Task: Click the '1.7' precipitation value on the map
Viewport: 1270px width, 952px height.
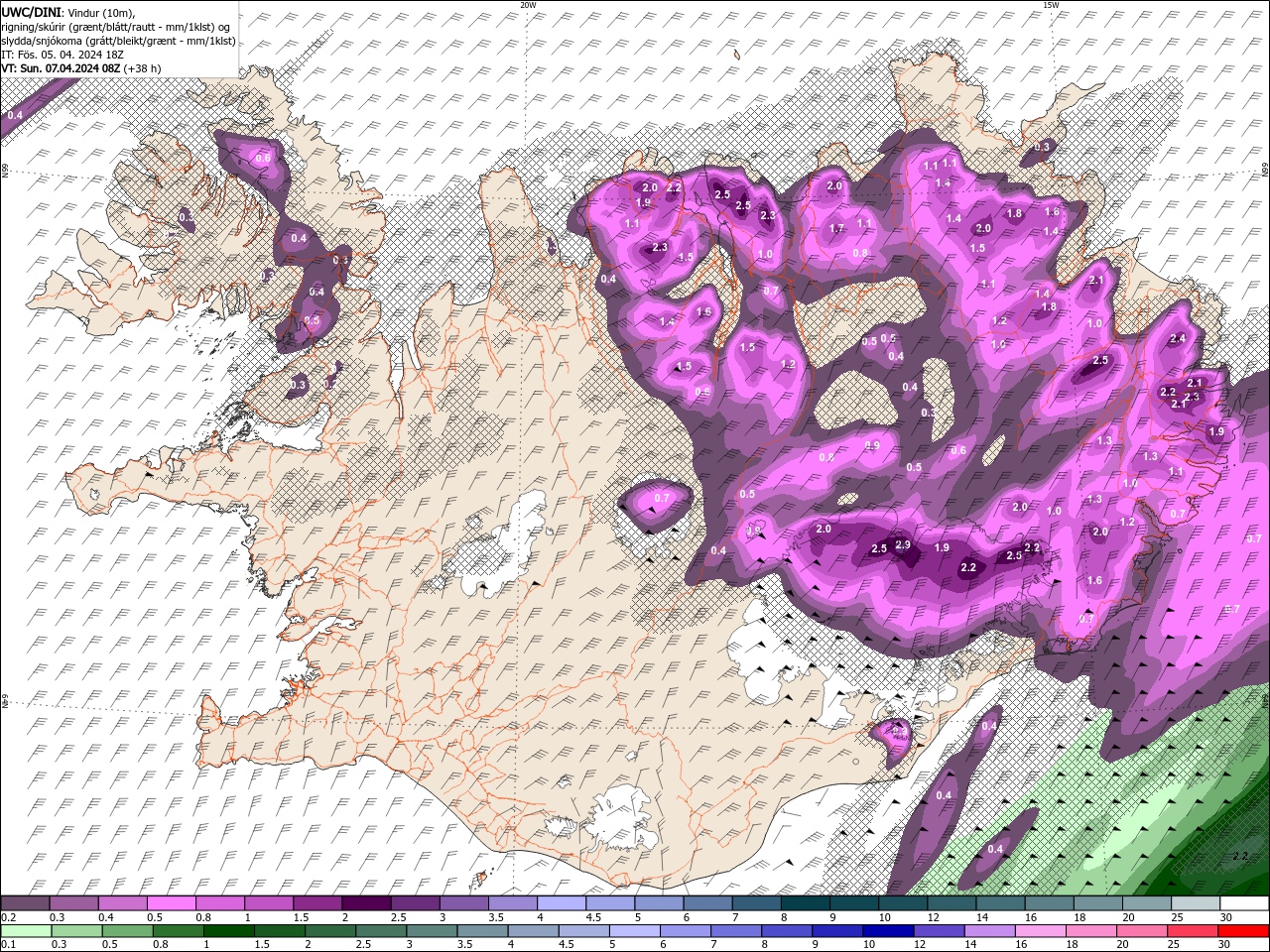Action: [836, 228]
